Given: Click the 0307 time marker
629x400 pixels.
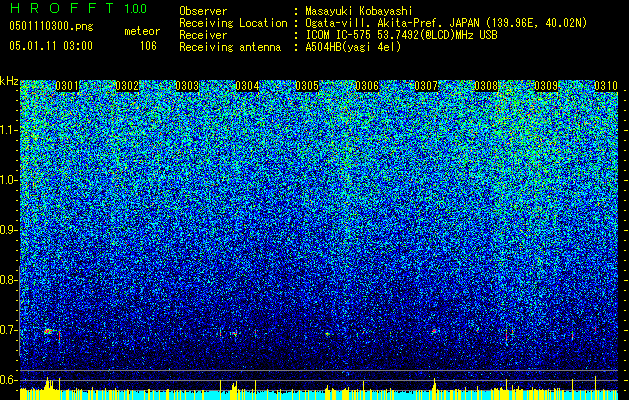Looking at the screenshot, I should (426, 86).
